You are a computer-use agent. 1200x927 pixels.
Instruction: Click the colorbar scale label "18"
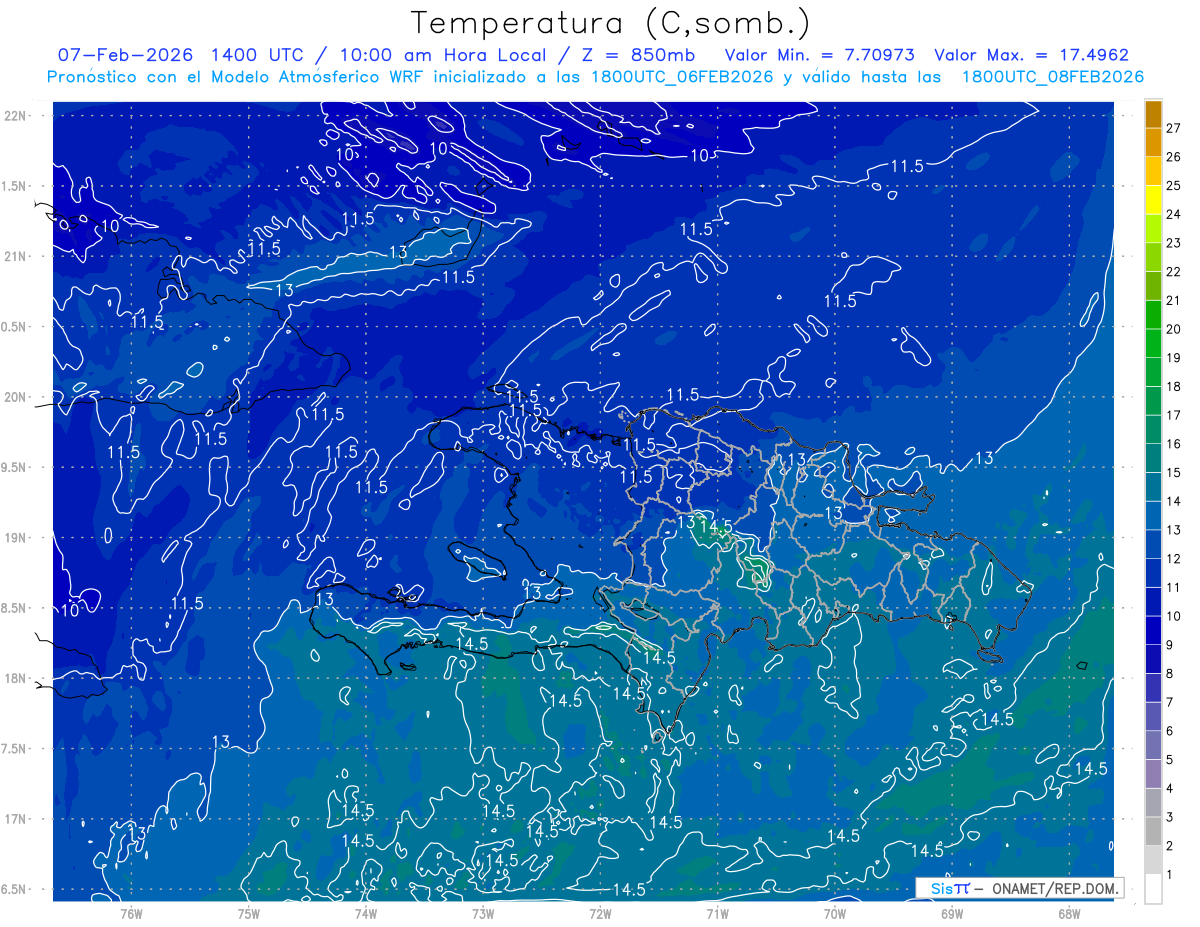pyautogui.click(x=1174, y=386)
